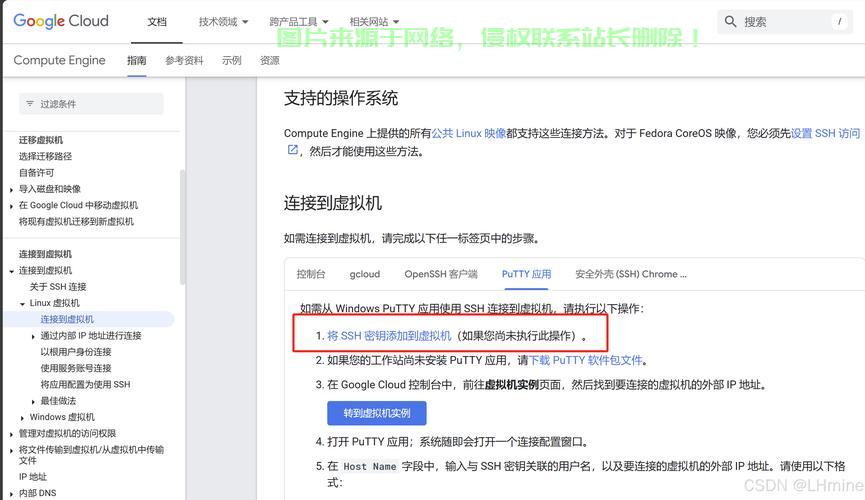Open 关于 SSH 连接 sidebar item
Viewport: 865px width, 500px height.
pos(58,286)
